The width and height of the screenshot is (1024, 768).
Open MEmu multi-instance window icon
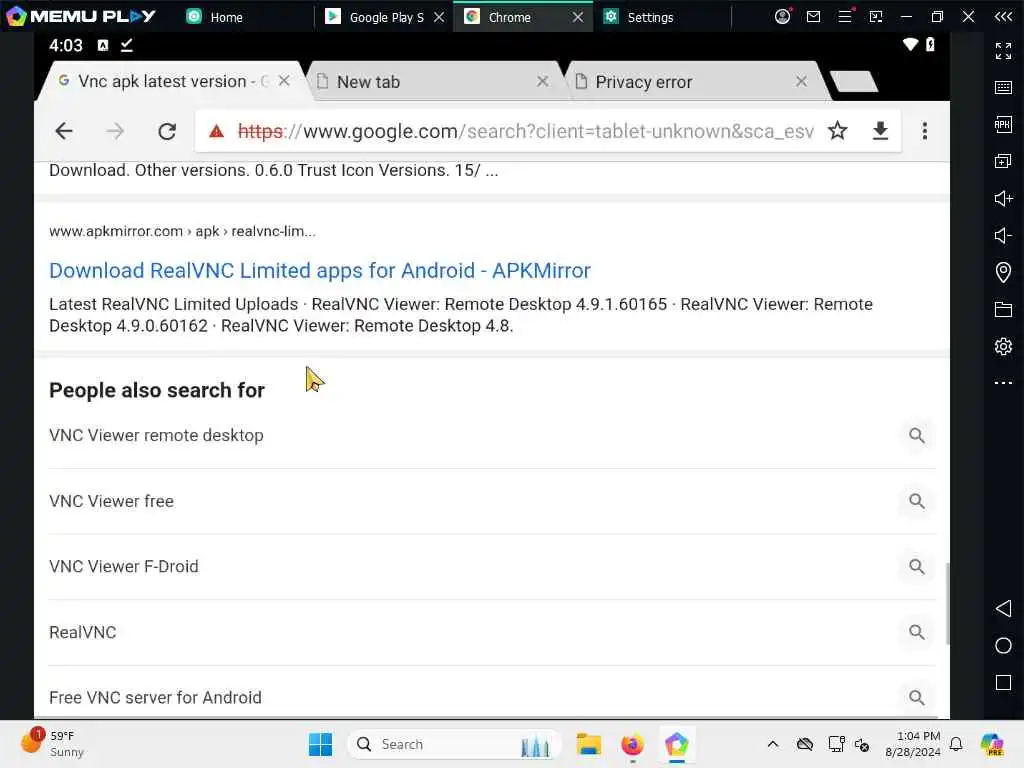tap(1003, 161)
